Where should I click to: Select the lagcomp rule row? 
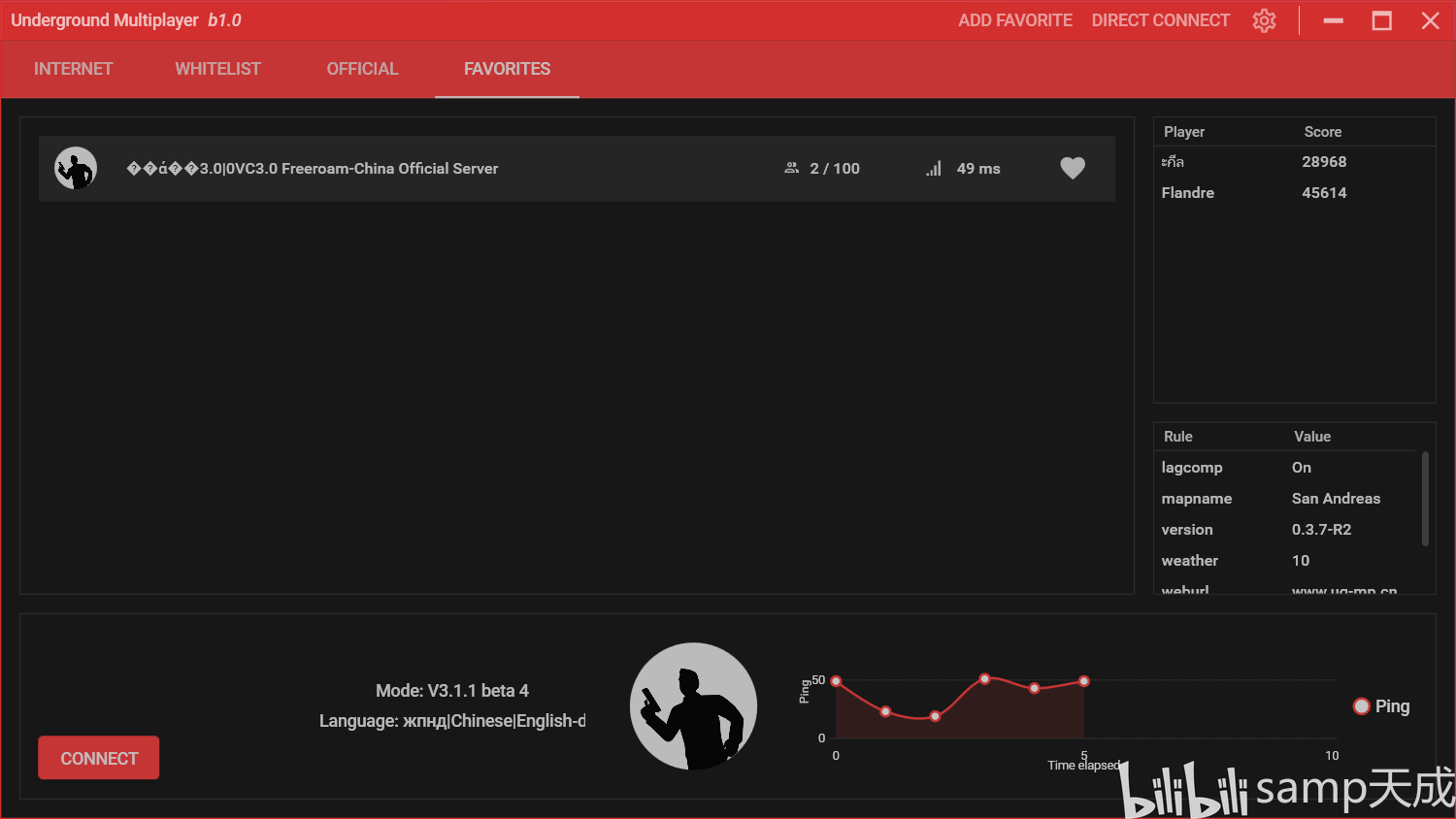pos(1287,468)
